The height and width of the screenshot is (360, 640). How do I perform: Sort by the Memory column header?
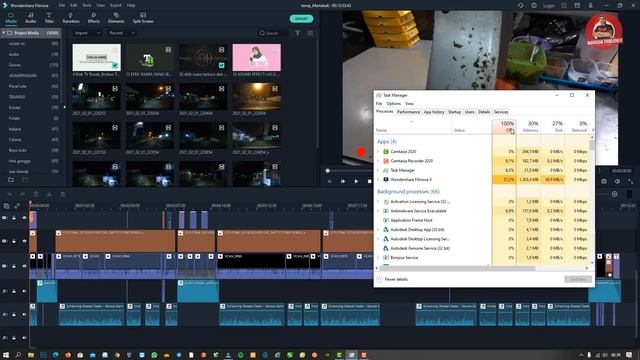click(529, 127)
